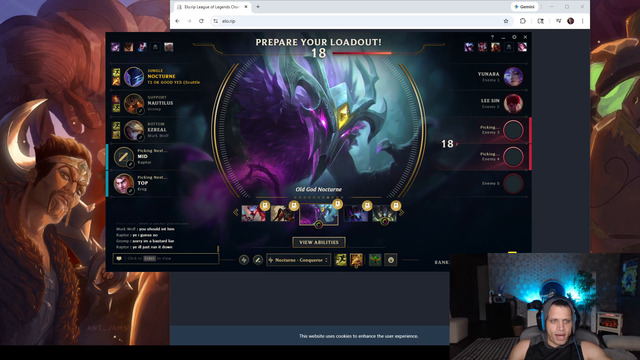Image resolution: width=640 pixels, height=360 pixels.
Task: Click enemy Yunara portrait
Action: [513, 76]
